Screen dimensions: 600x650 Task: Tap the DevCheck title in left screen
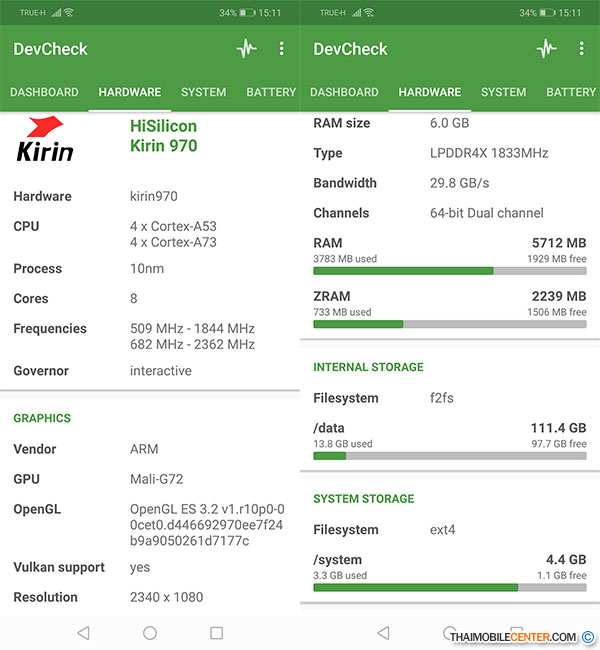(x=51, y=49)
